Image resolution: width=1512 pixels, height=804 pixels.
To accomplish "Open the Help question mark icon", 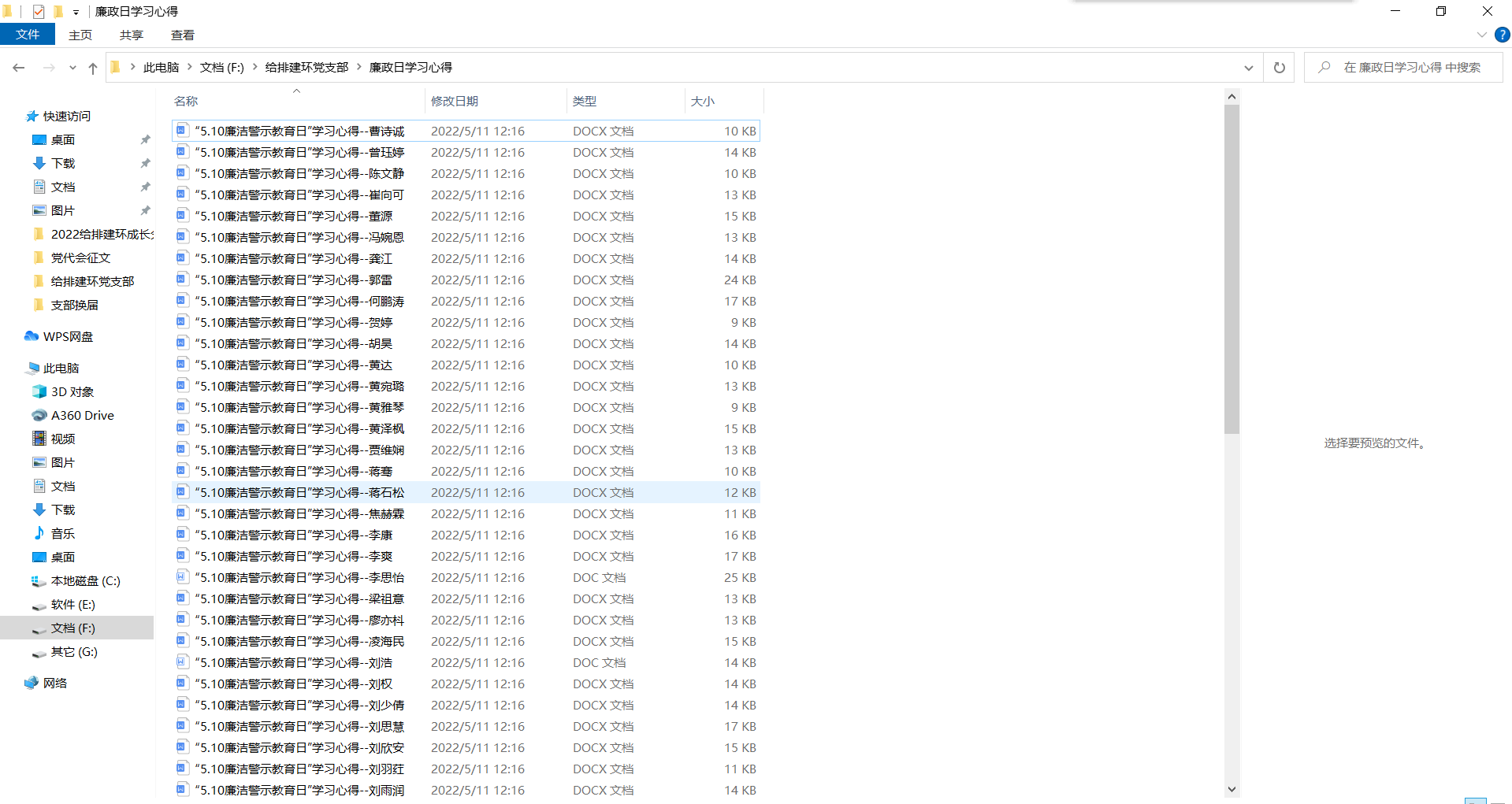I will pyautogui.click(x=1502, y=35).
